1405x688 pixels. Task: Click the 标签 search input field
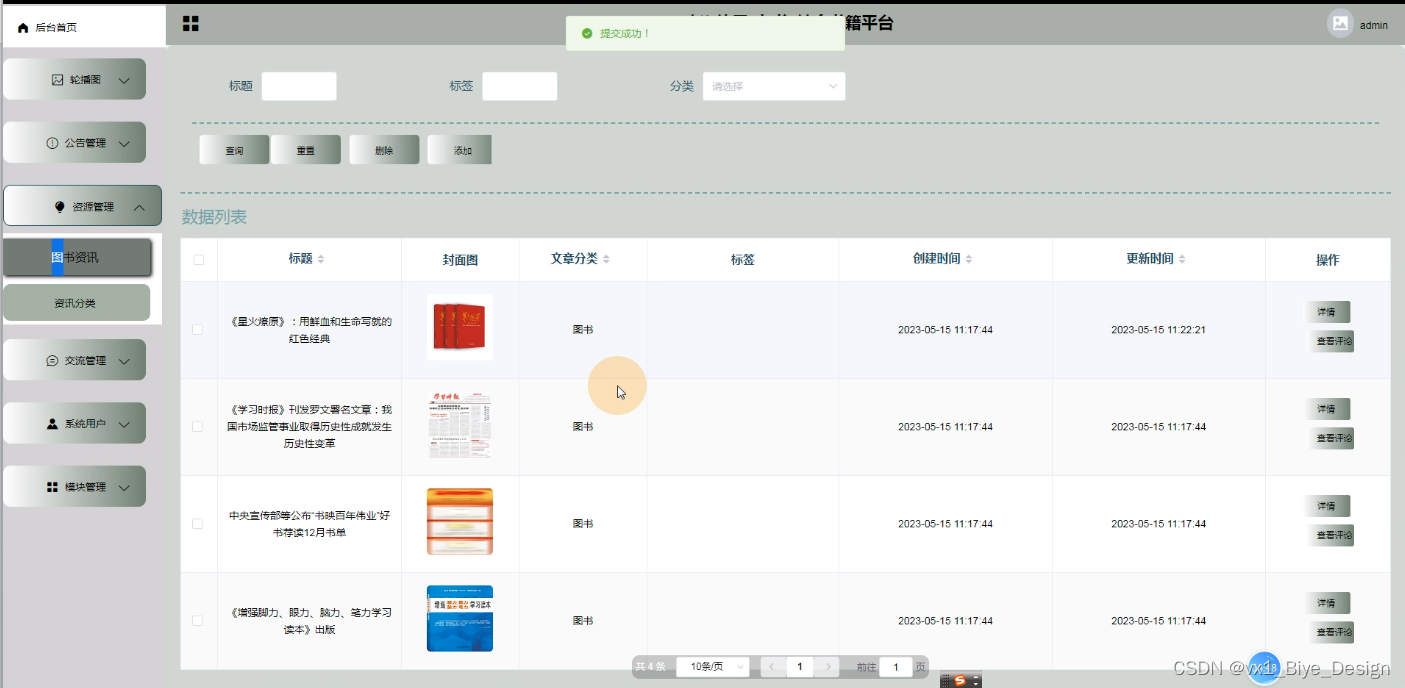pos(520,86)
